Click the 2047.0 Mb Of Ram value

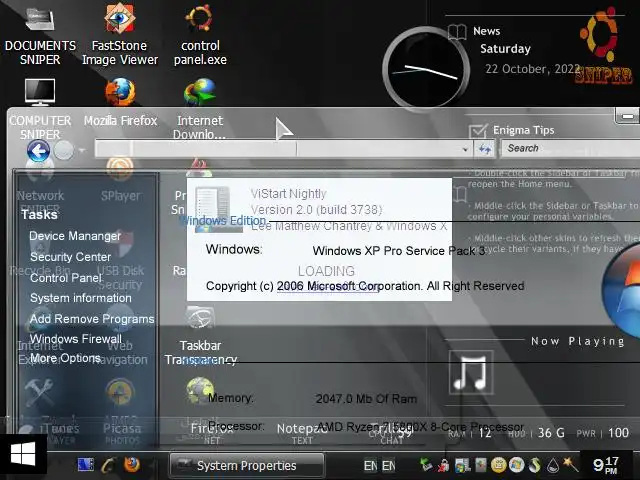[x=366, y=399]
